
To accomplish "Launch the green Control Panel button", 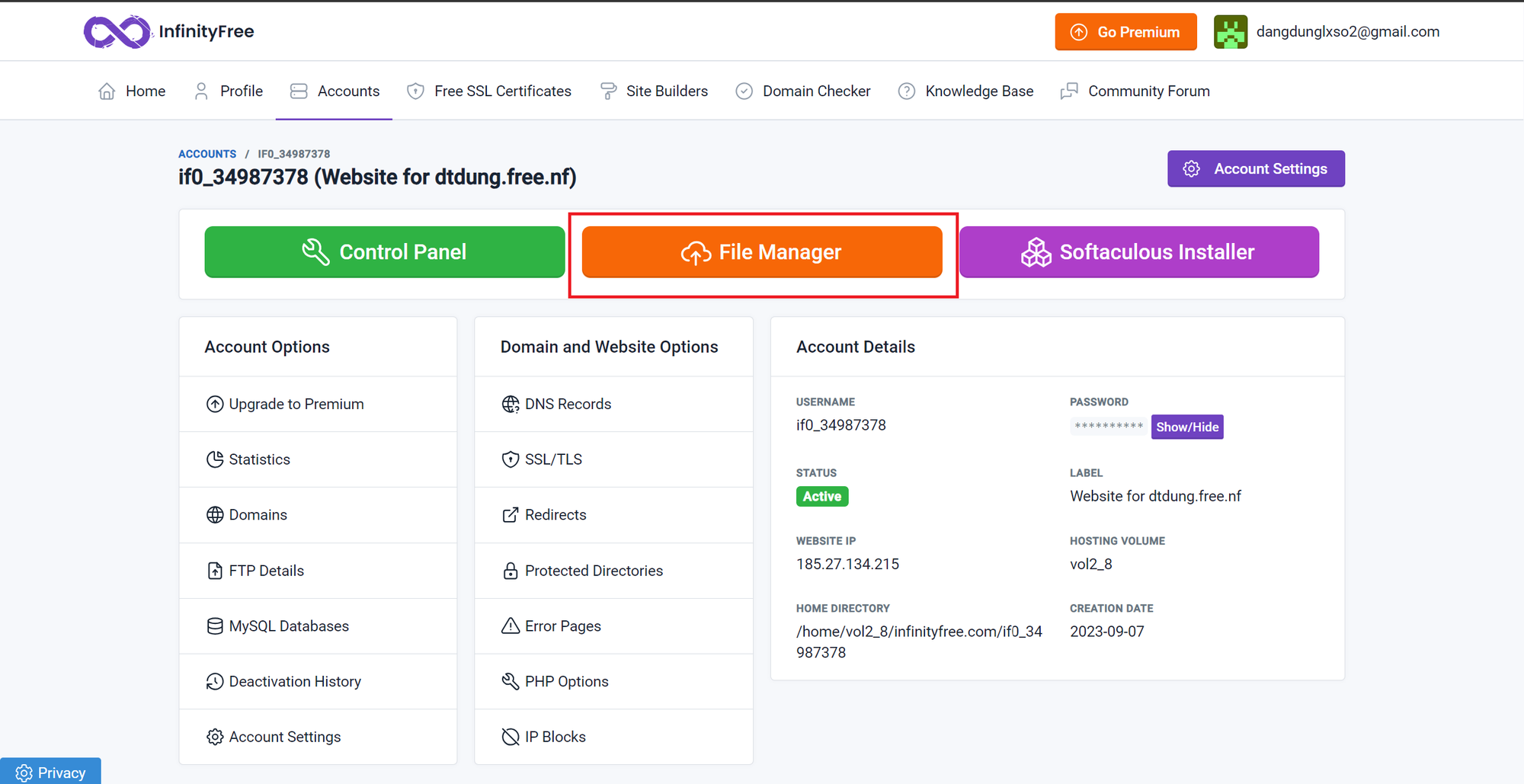I will tap(384, 252).
